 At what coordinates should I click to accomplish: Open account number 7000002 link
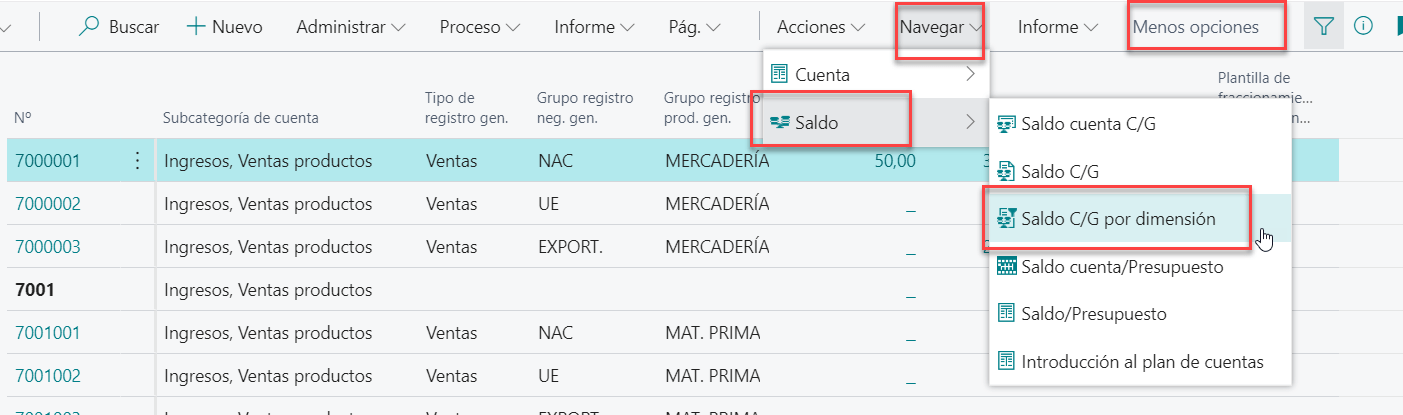pyautogui.click(x=48, y=204)
